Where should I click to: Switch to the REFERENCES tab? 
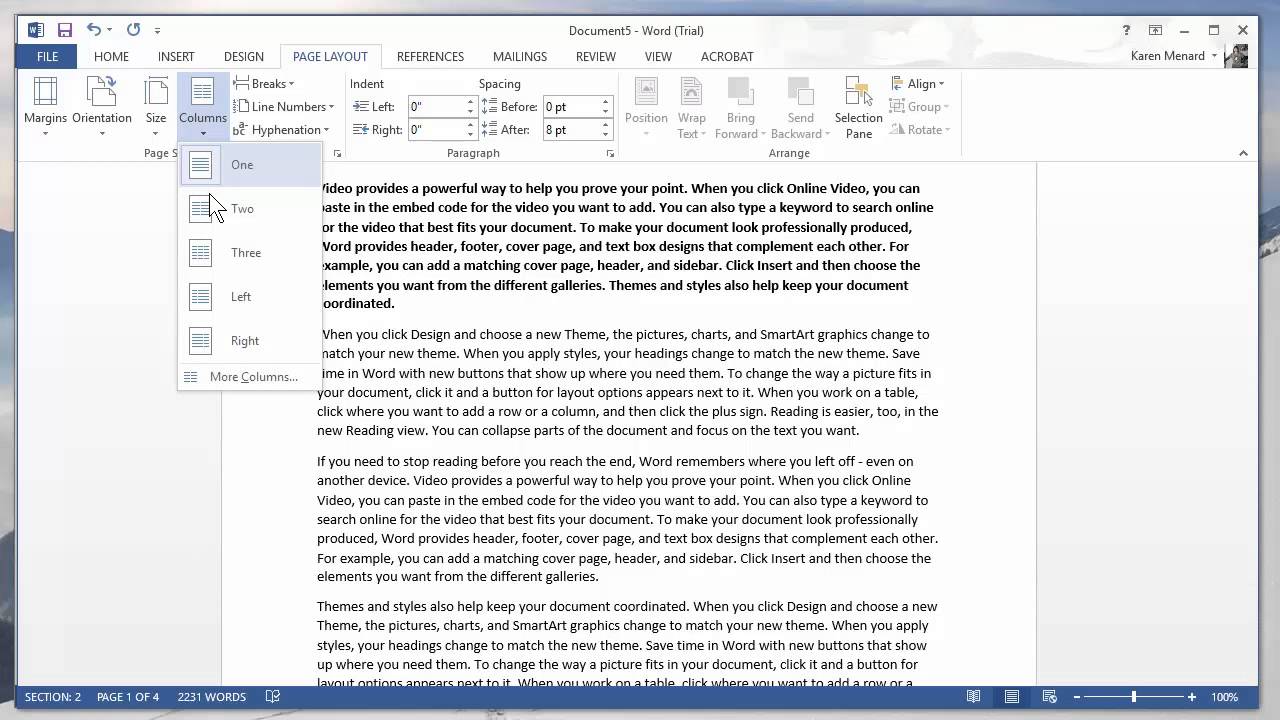tap(430, 56)
